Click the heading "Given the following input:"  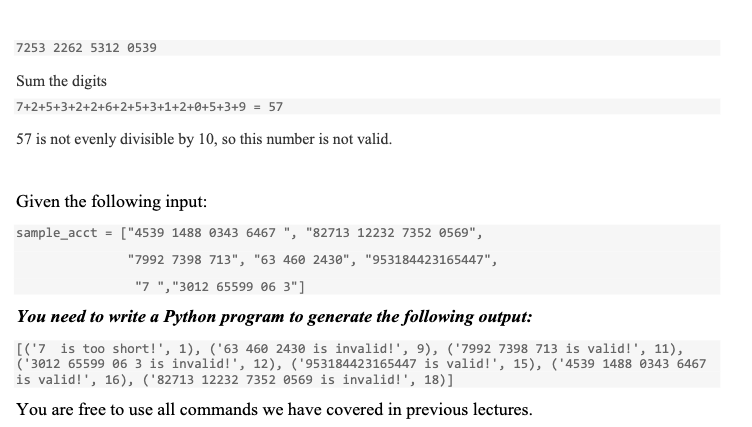[111, 202]
